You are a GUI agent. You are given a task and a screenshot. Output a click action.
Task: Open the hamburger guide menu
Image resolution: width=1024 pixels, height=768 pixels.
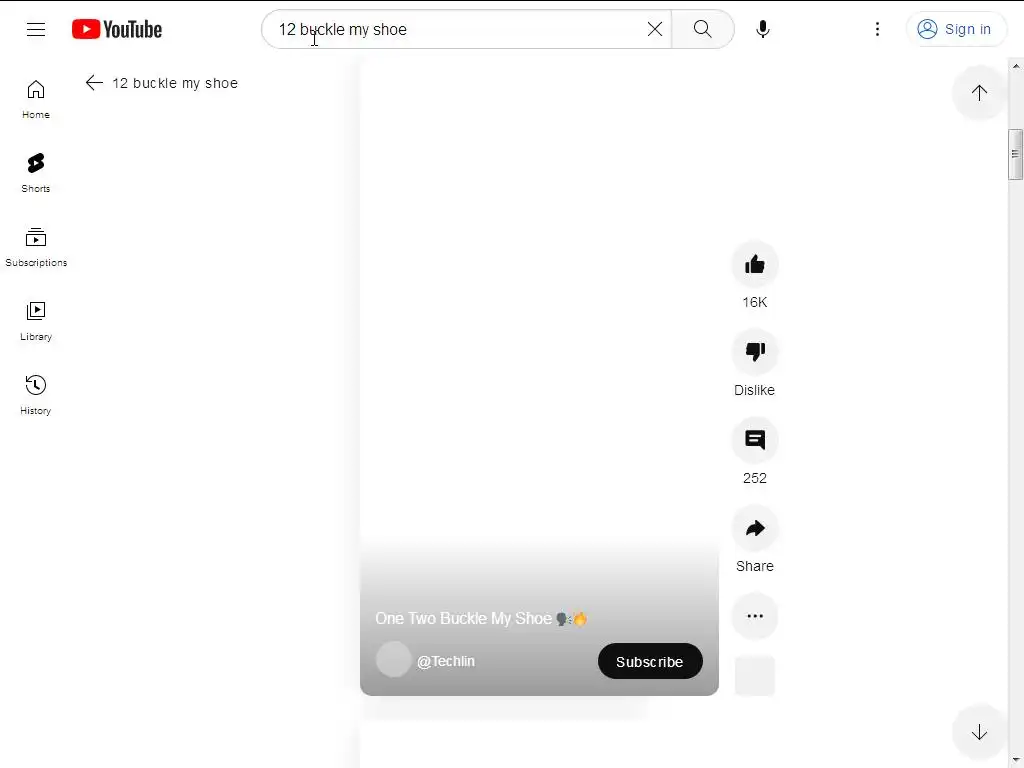coord(36,29)
